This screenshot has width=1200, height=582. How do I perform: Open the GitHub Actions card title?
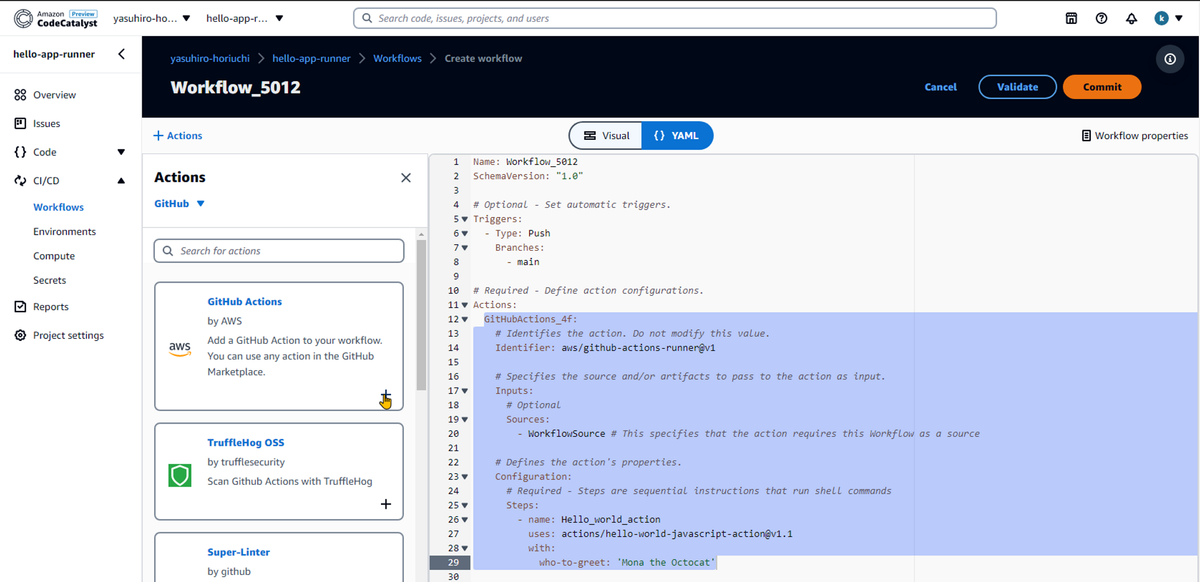pos(245,301)
